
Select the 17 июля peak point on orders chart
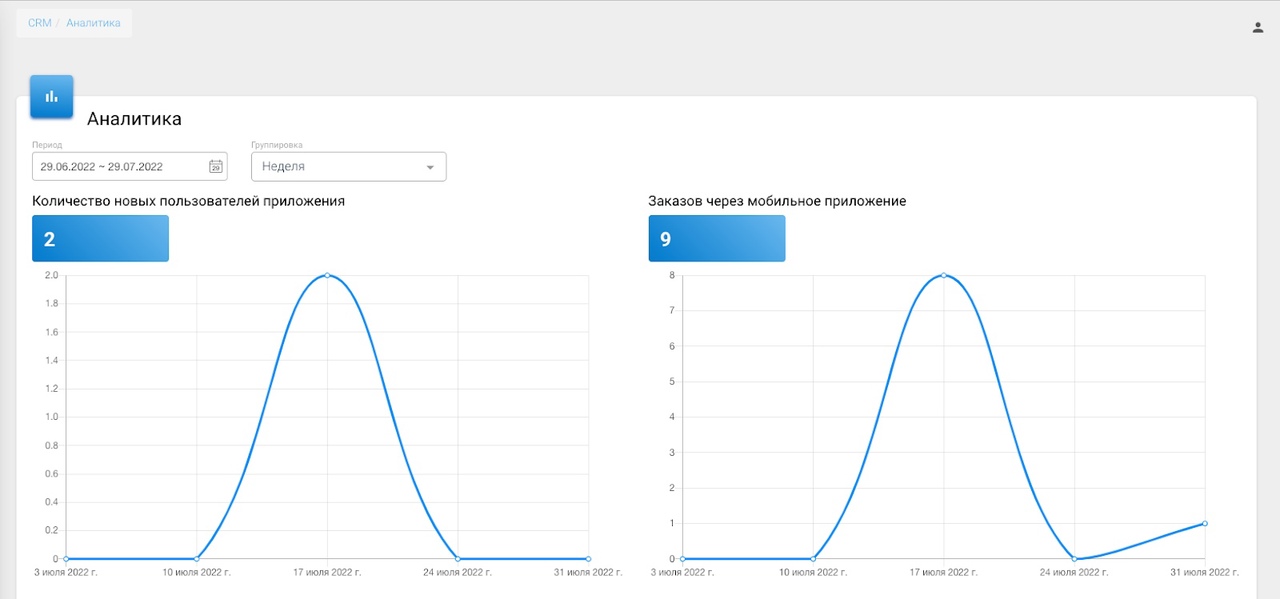[944, 275]
